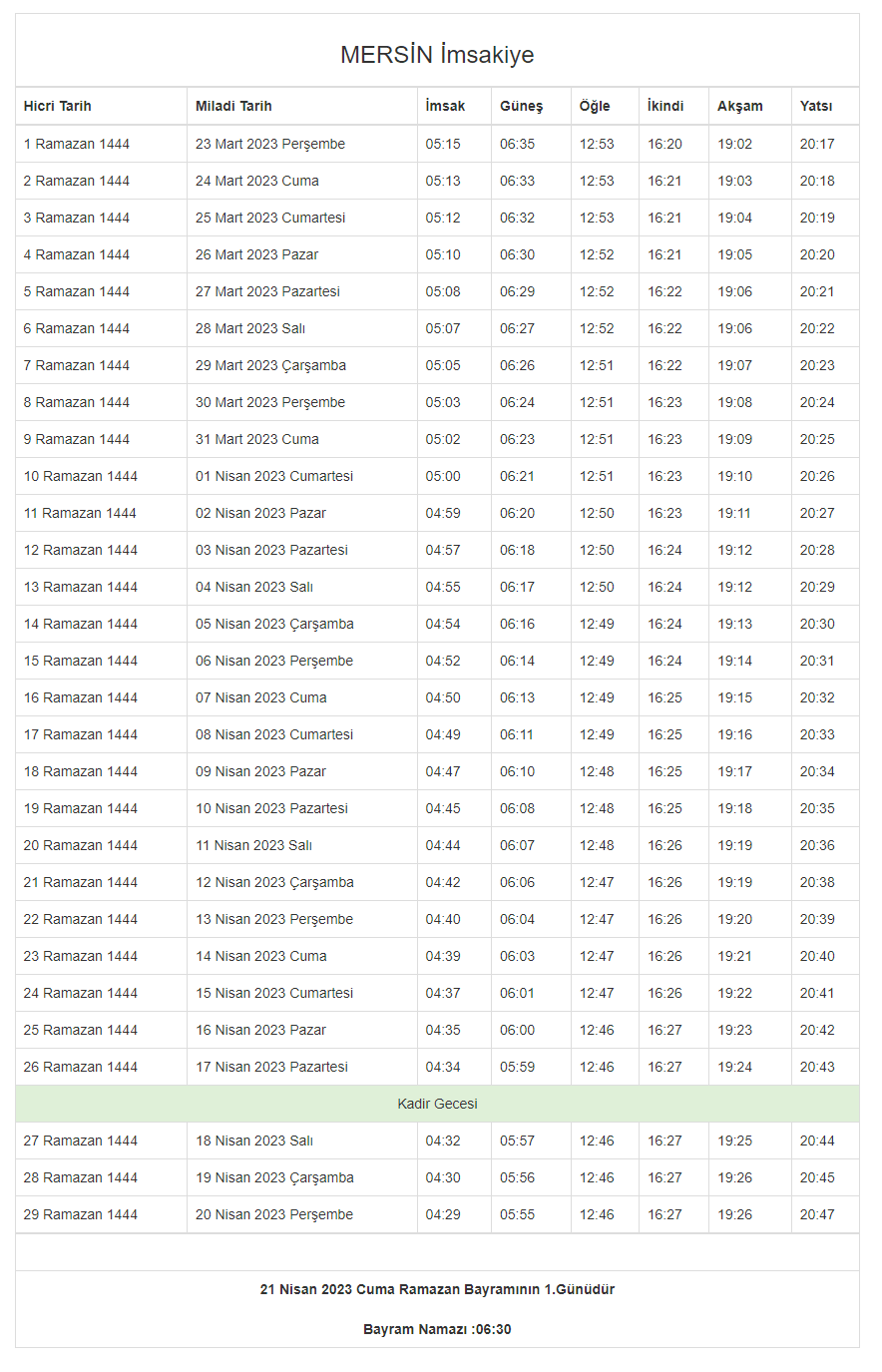This screenshot has height=1372, width=882.
Task: Click İmsak time 04:44
Action: coord(443,845)
